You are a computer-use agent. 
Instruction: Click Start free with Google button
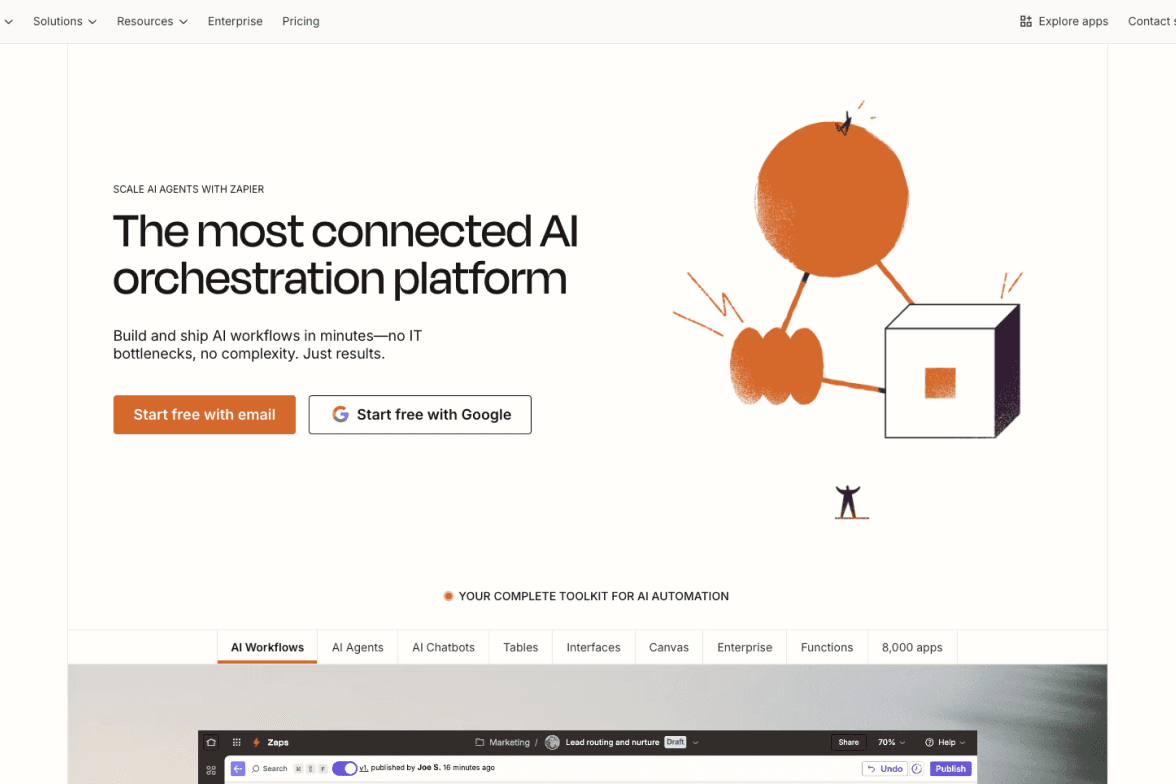[x=420, y=415]
